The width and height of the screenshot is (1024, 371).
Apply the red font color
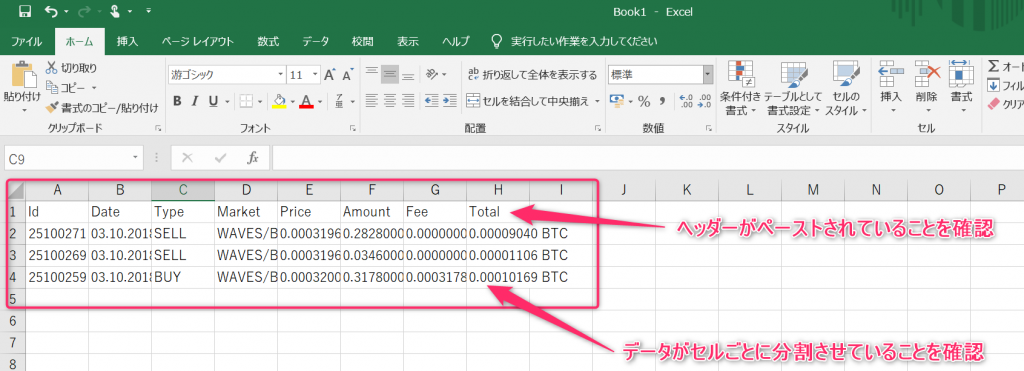(x=306, y=101)
